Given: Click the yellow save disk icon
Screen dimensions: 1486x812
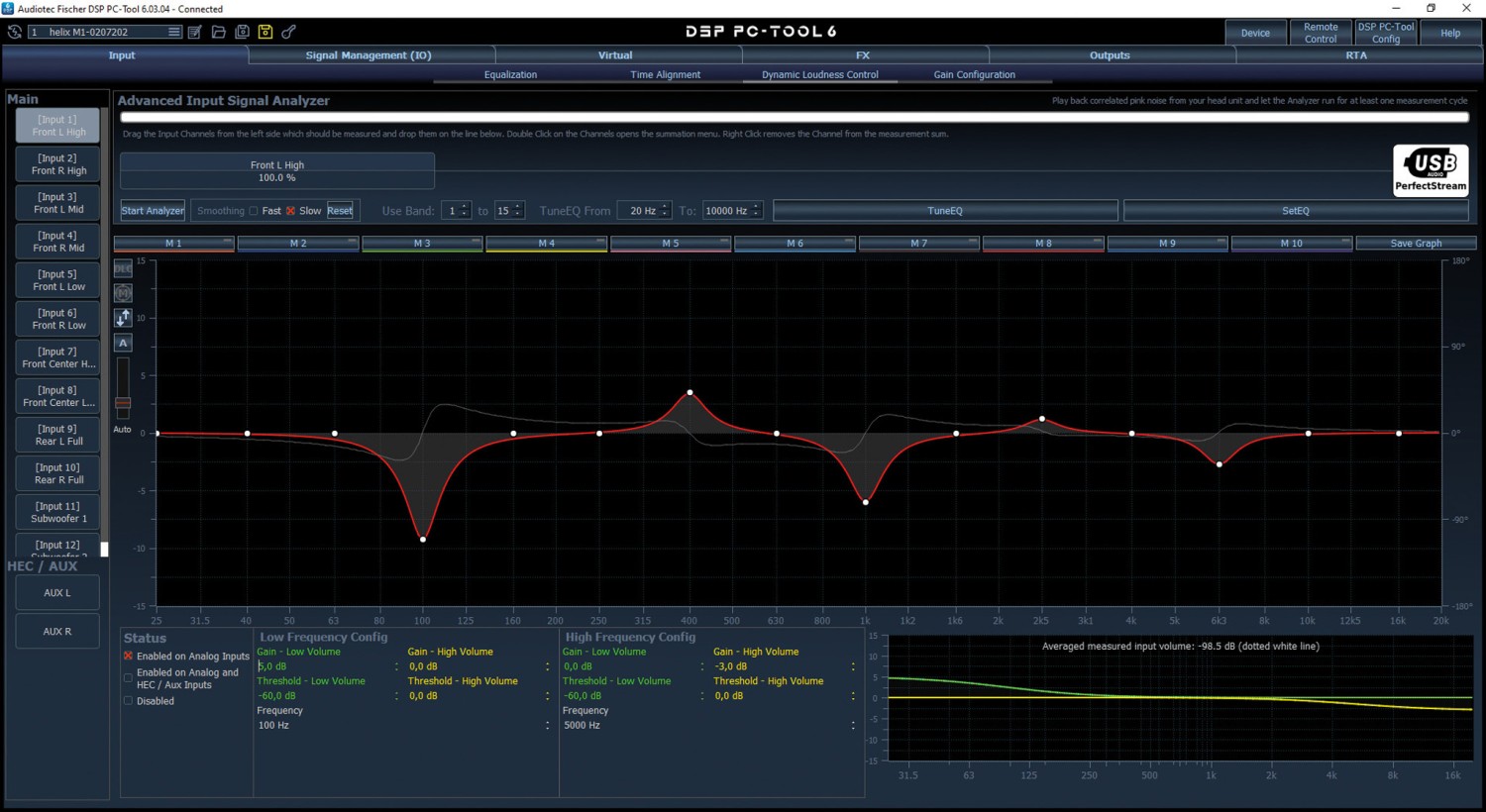Looking at the screenshot, I should (x=265, y=32).
